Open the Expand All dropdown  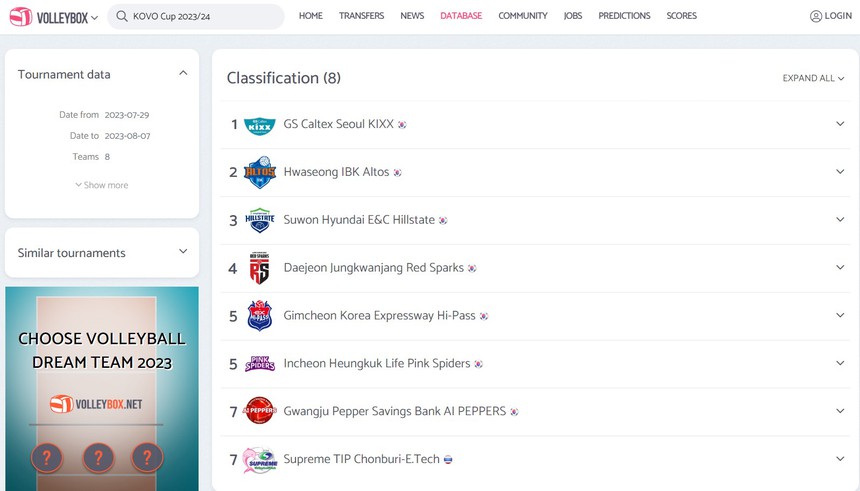click(x=813, y=78)
